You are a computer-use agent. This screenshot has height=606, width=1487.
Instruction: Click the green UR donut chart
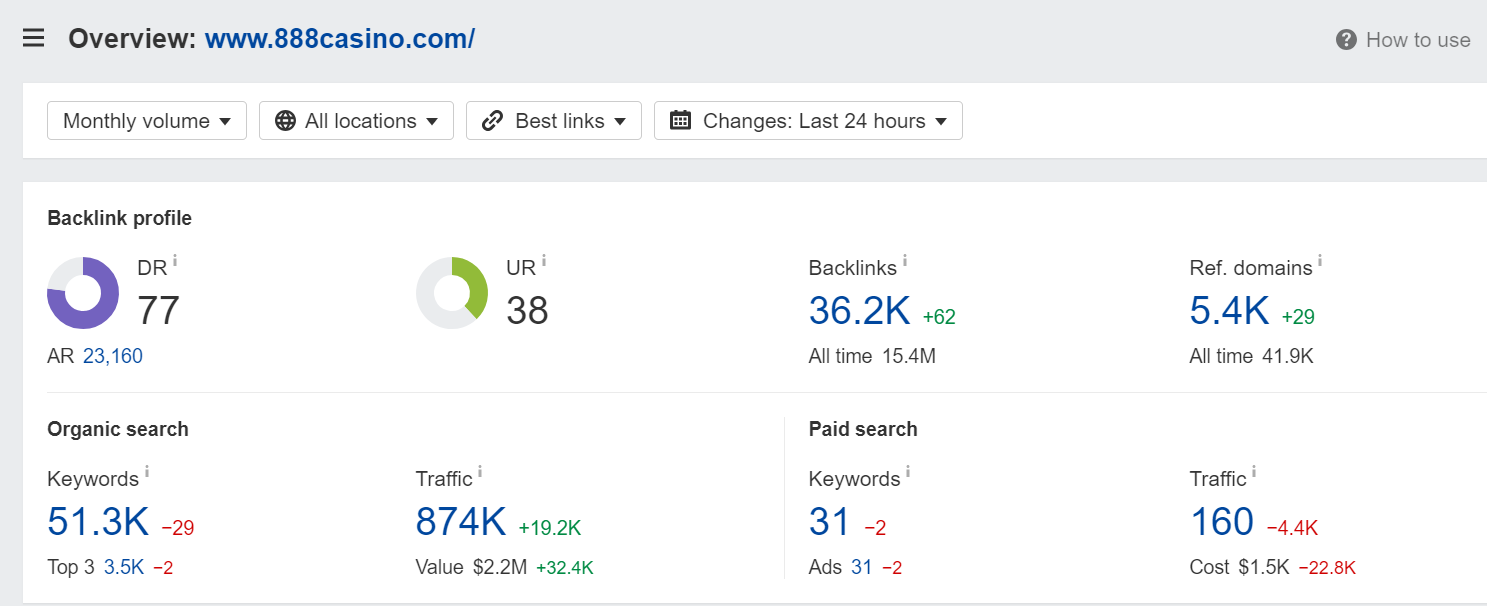(452, 293)
